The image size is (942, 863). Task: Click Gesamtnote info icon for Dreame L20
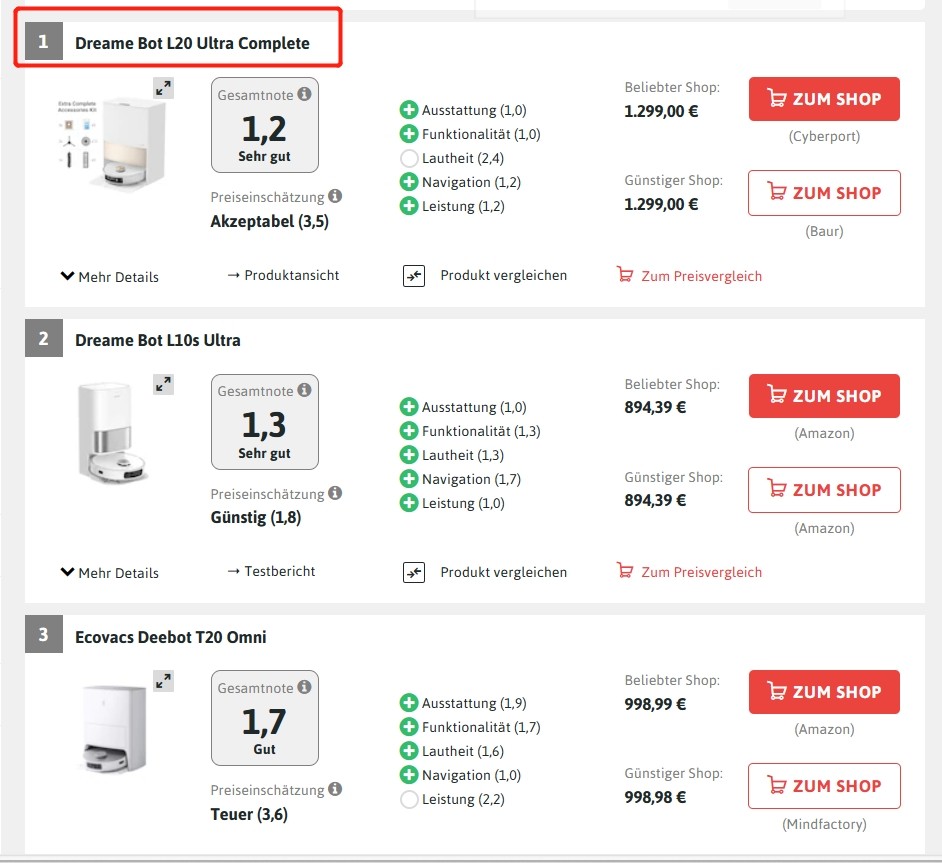[304, 95]
